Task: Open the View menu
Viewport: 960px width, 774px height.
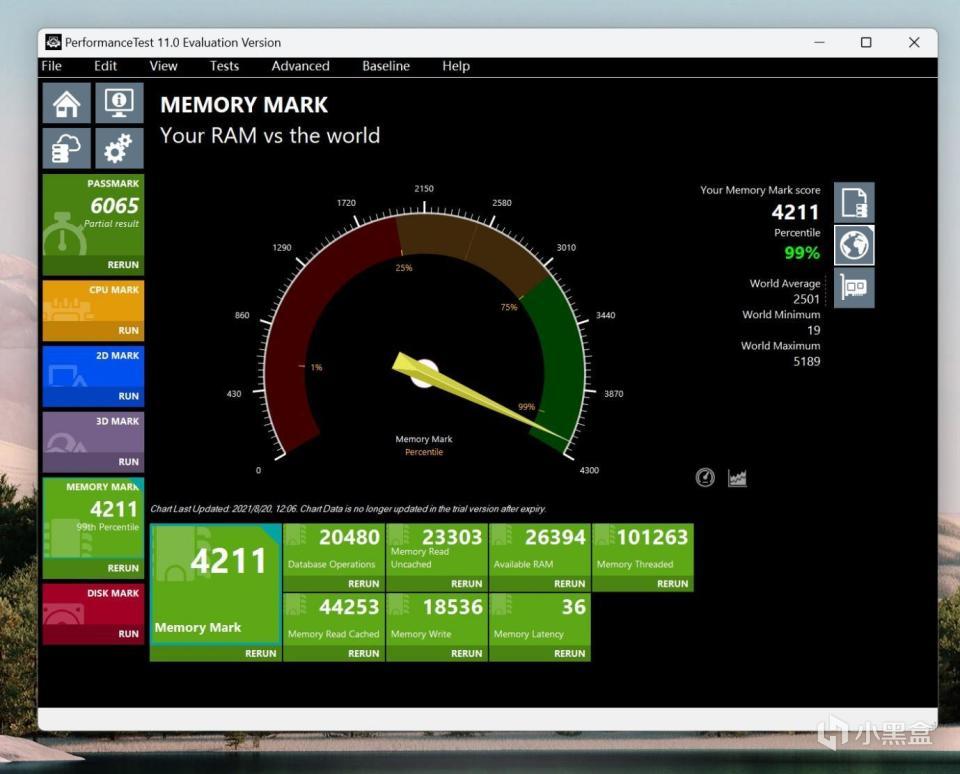Action: pos(163,66)
